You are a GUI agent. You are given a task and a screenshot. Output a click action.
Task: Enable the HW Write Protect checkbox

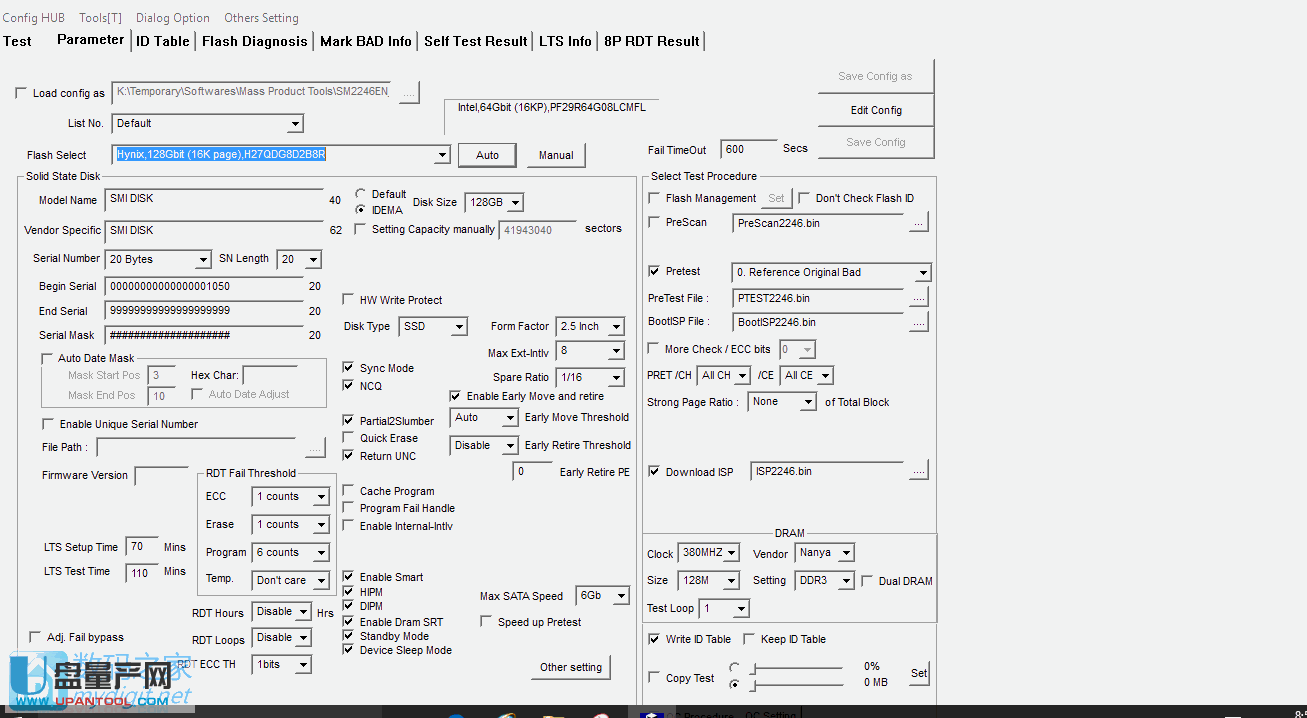pos(348,300)
